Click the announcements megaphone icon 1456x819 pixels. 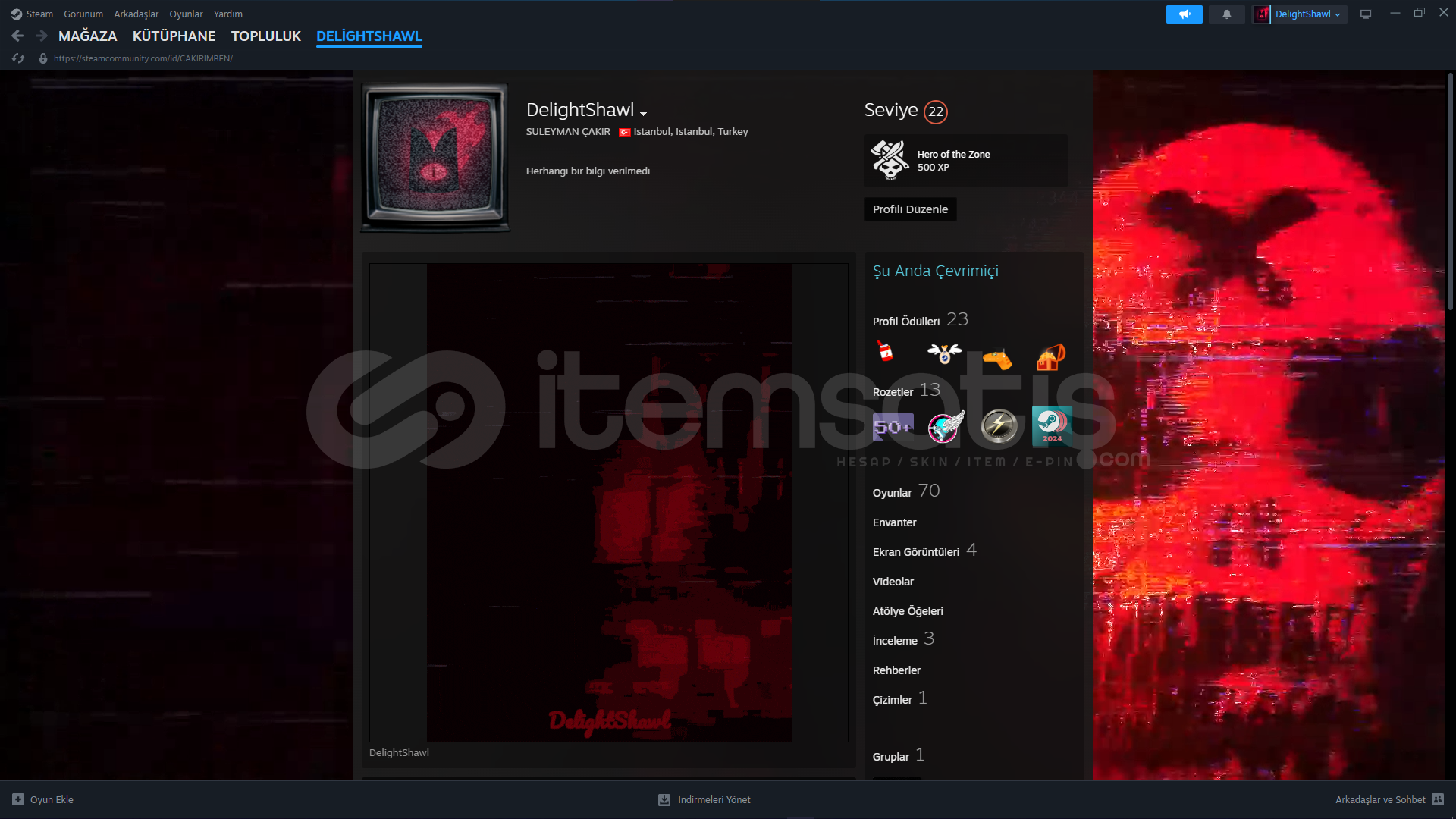(1184, 14)
